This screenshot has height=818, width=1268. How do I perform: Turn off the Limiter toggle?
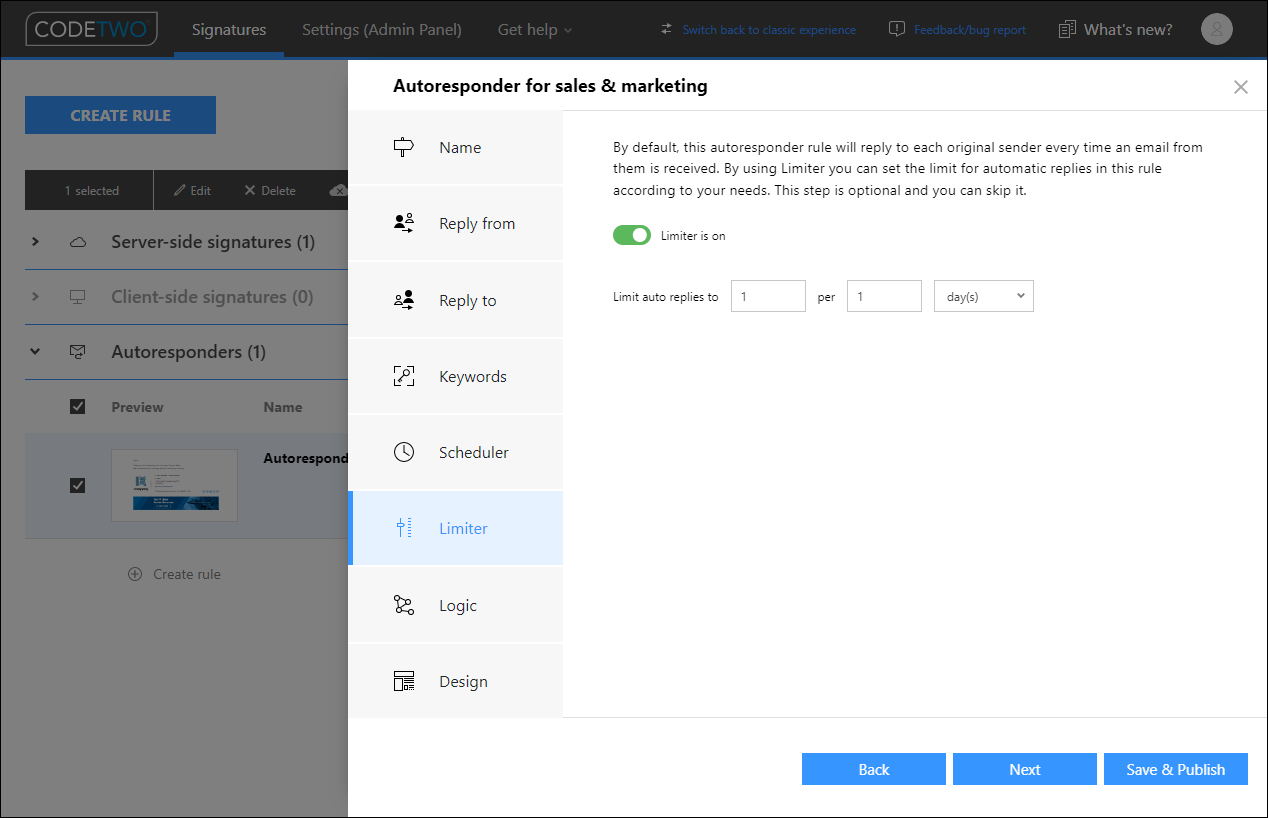pos(632,235)
